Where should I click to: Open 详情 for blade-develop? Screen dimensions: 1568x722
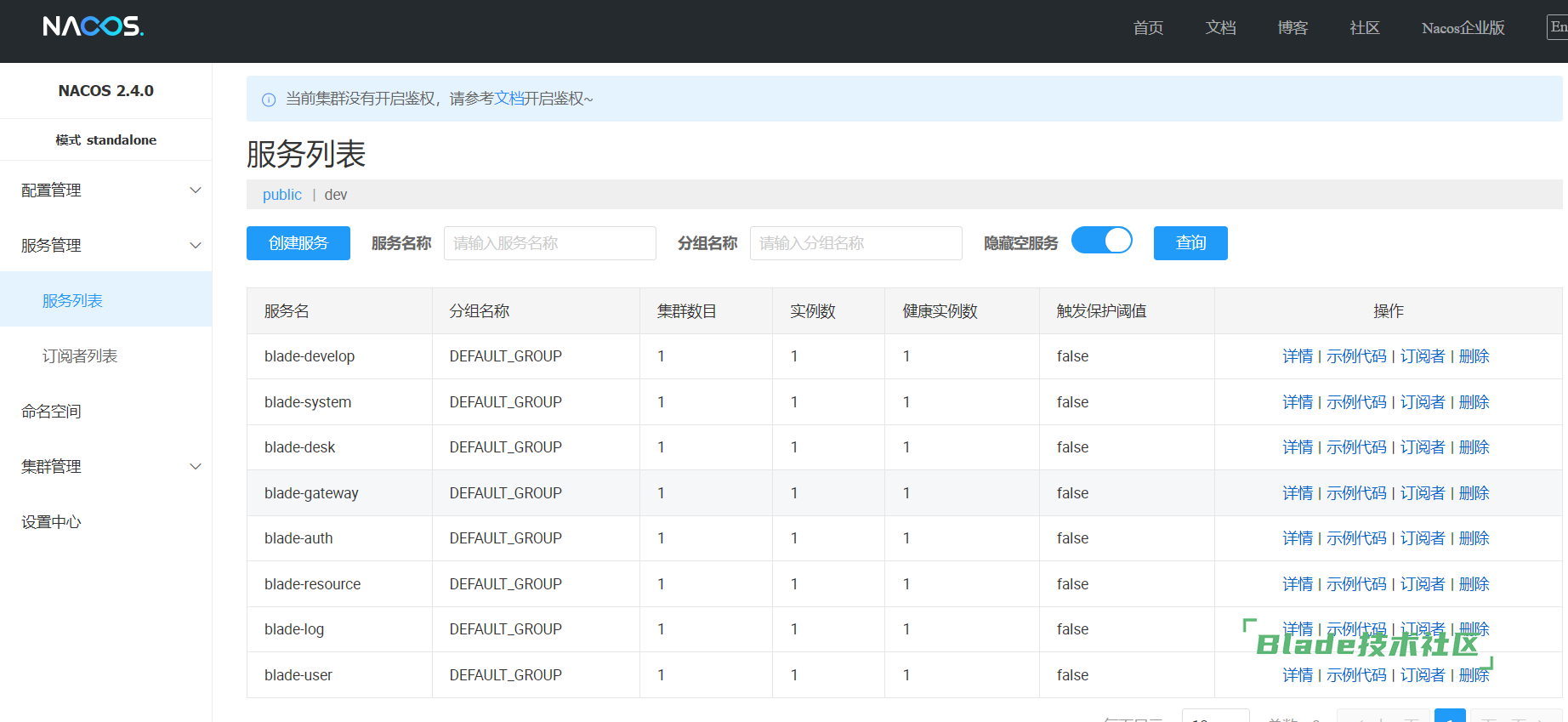pos(1298,356)
